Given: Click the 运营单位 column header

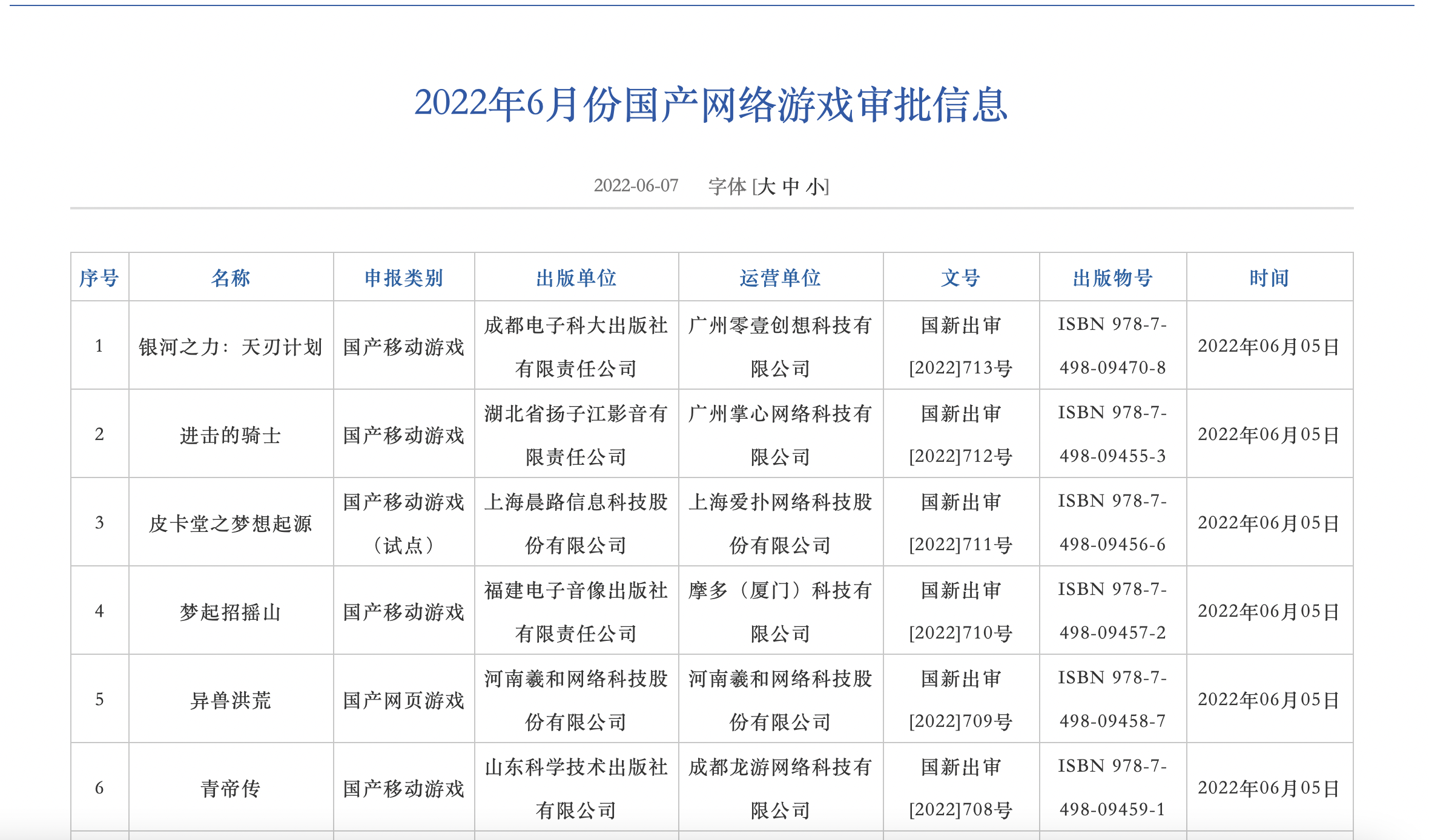Looking at the screenshot, I should (x=781, y=278).
